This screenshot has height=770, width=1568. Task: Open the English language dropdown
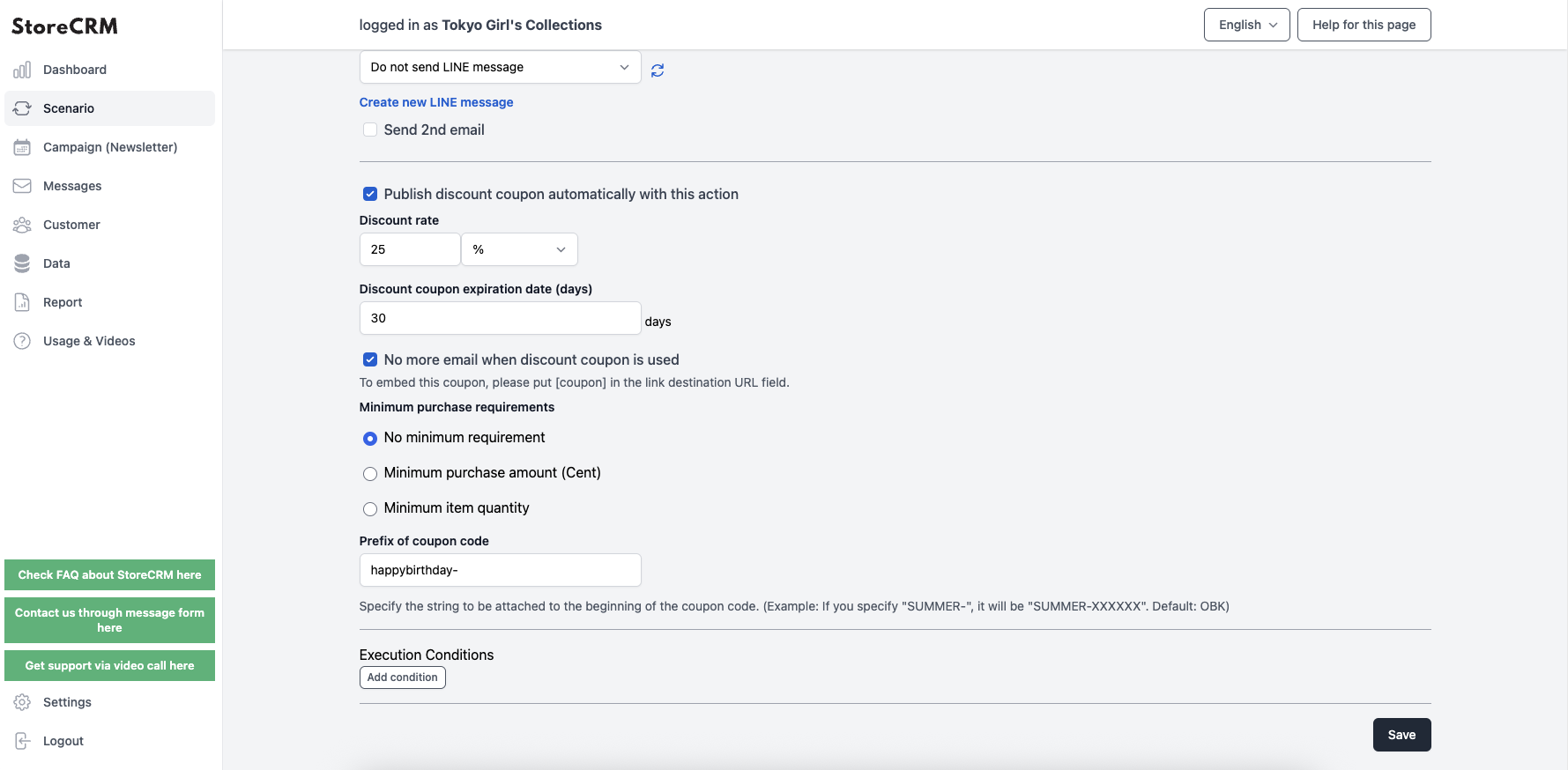click(1246, 25)
